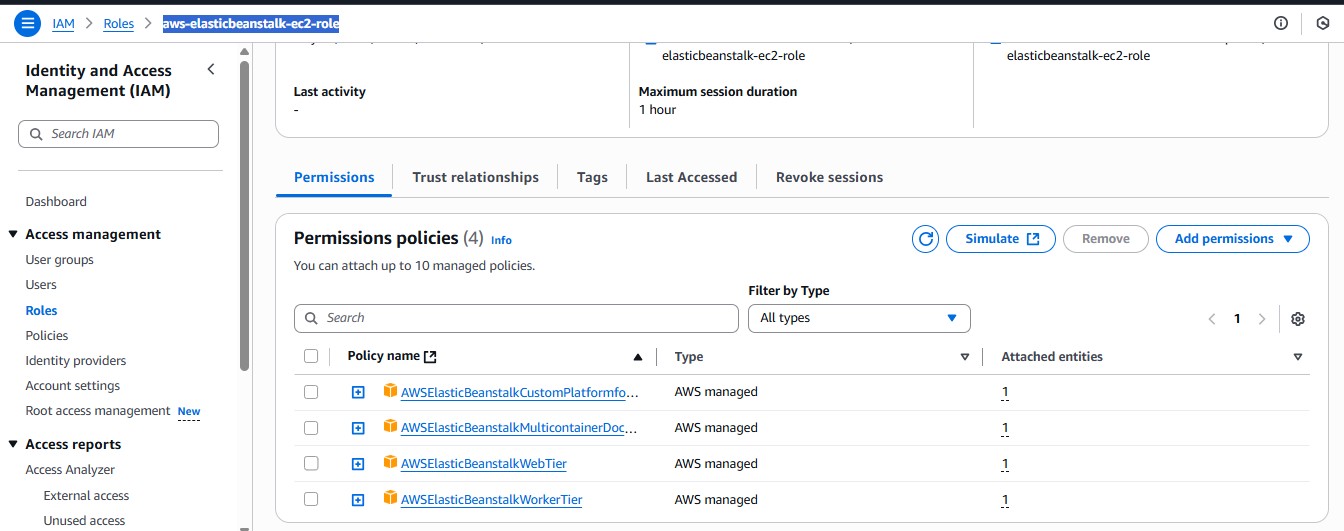Sort table by Type column arrow

[x=965, y=357]
